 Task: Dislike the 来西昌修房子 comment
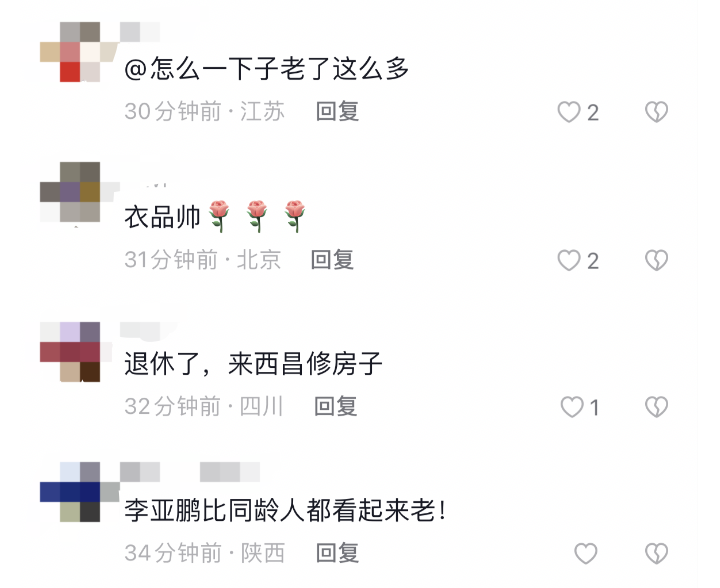657,407
